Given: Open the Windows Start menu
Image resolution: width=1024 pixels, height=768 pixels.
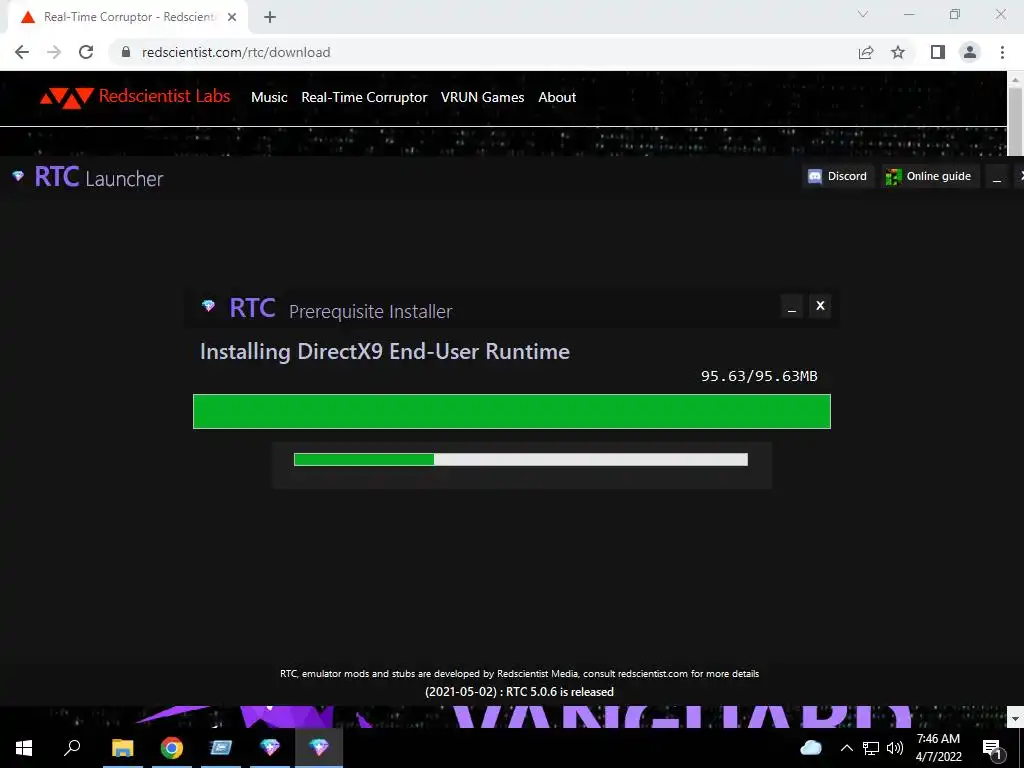Looking at the screenshot, I should pyautogui.click(x=24, y=748).
